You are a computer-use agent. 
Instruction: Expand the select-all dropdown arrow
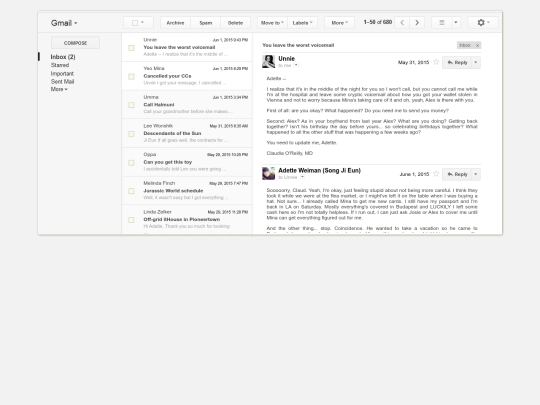click(x=142, y=22)
